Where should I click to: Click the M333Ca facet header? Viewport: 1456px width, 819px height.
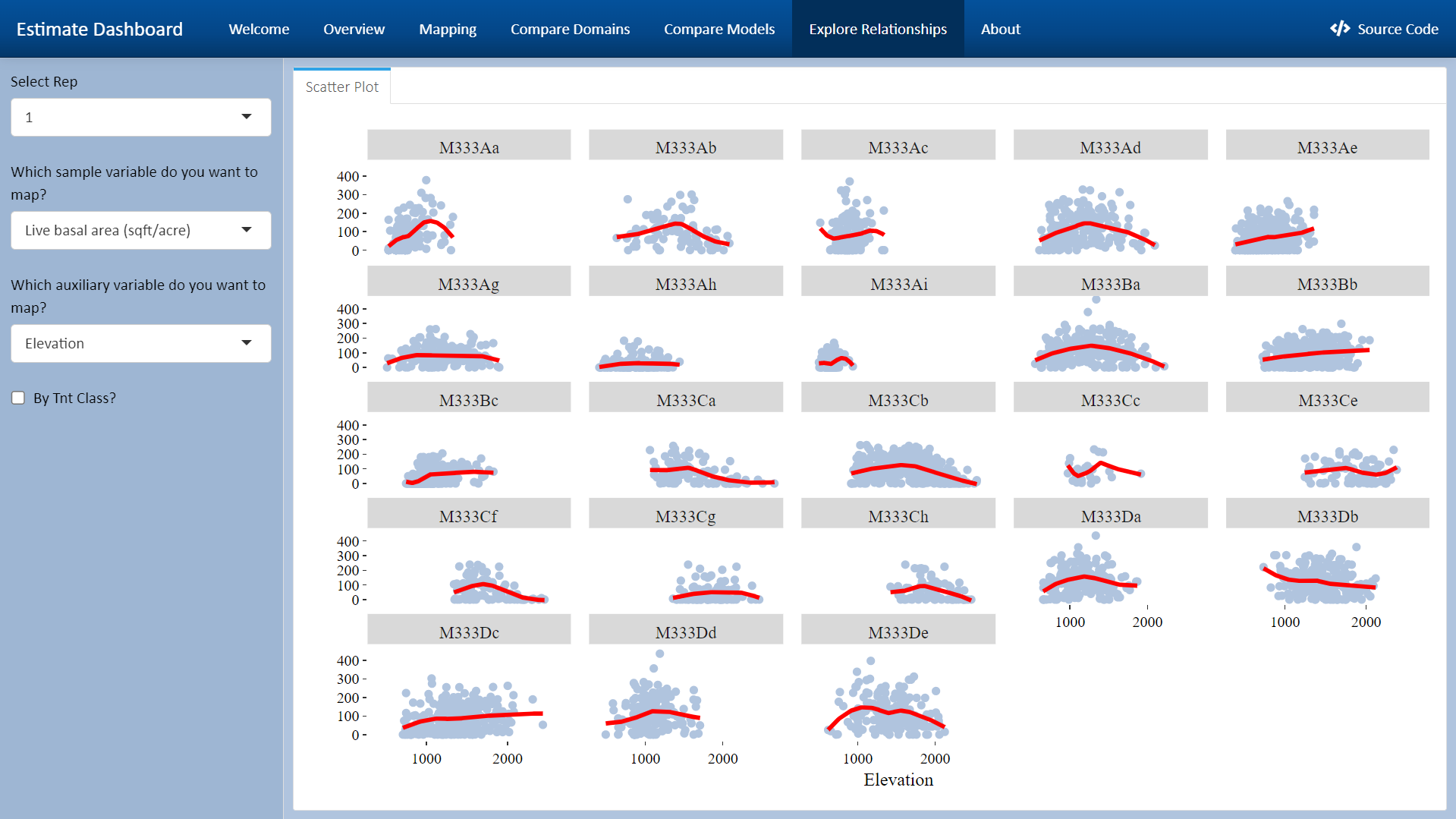[x=686, y=397]
